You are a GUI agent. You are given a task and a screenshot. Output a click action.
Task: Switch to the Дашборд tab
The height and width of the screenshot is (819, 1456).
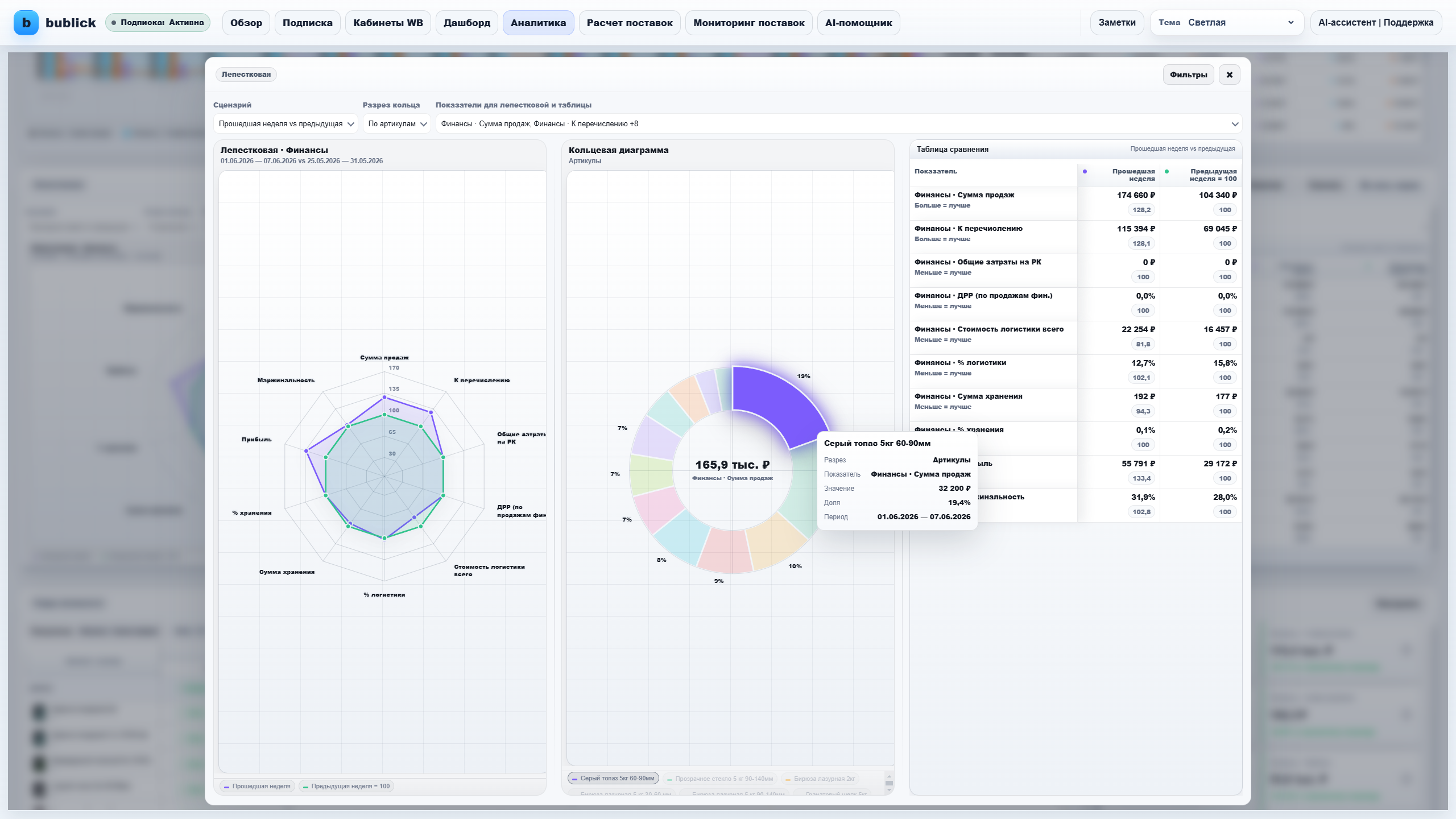click(467, 23)
